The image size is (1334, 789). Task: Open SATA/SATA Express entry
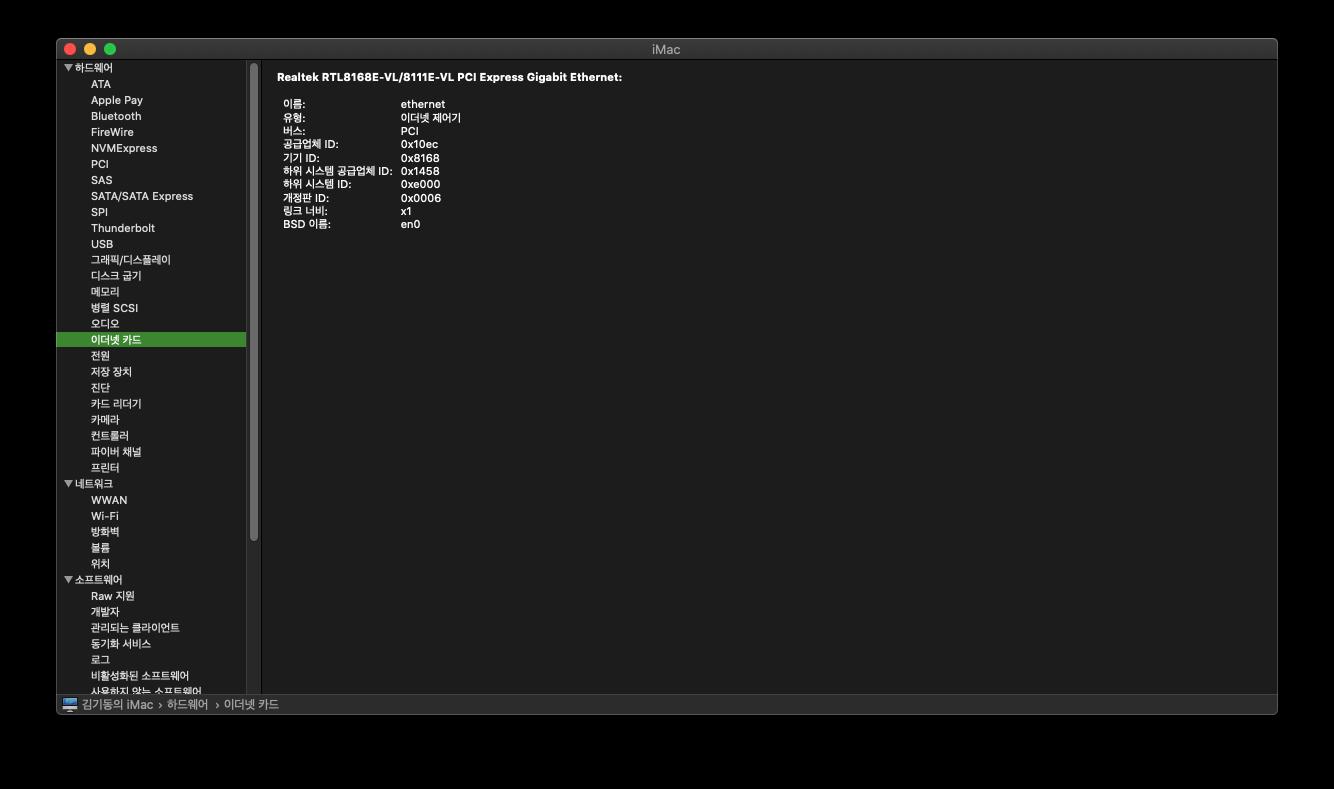pyautogui.click(x=142, y=196)
